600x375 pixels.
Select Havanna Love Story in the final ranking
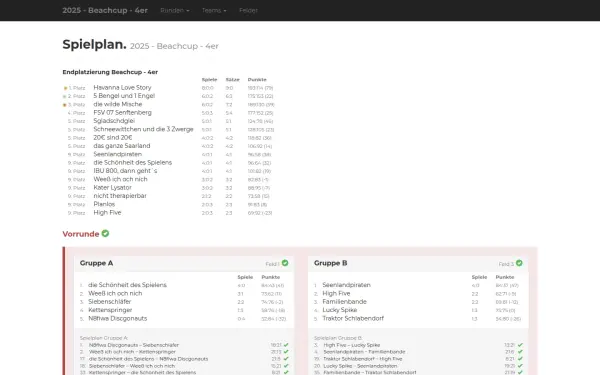122,88
